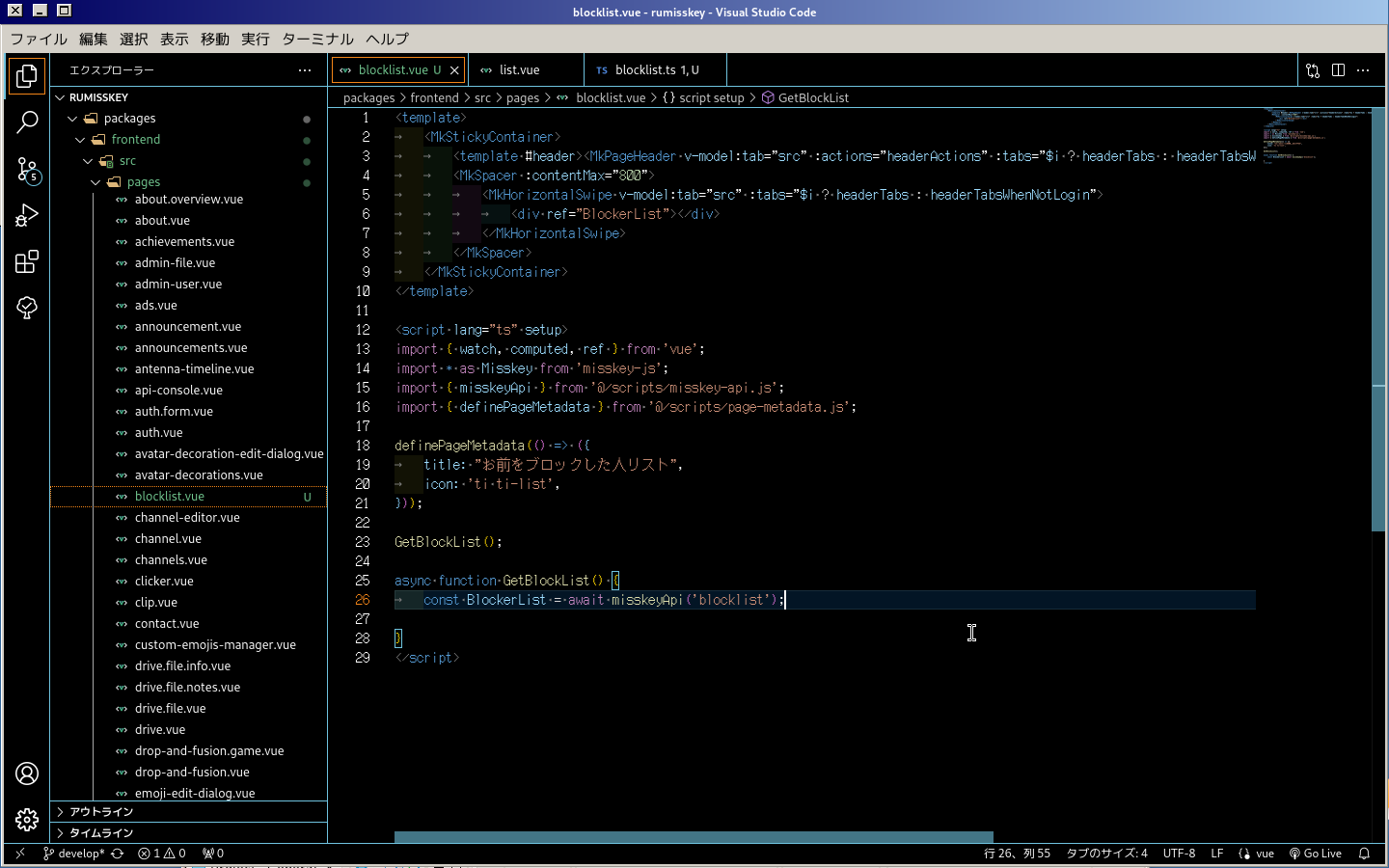The height and width of the screenshot is (868, 1389).
Task: Open channel-editor.vue file
Action: coord(187,518)
